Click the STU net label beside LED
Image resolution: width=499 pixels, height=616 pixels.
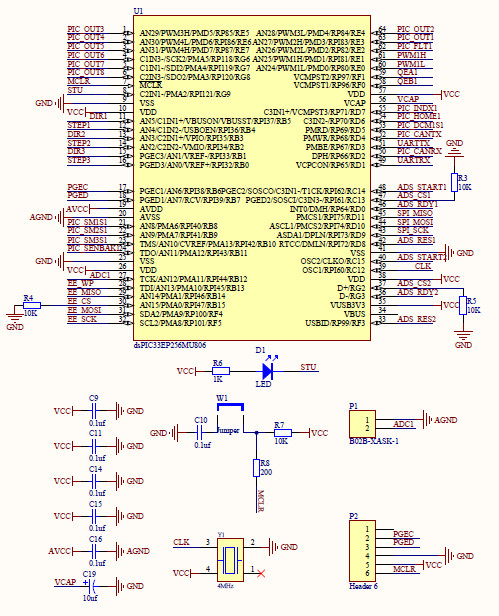click(x=308, y=367)
